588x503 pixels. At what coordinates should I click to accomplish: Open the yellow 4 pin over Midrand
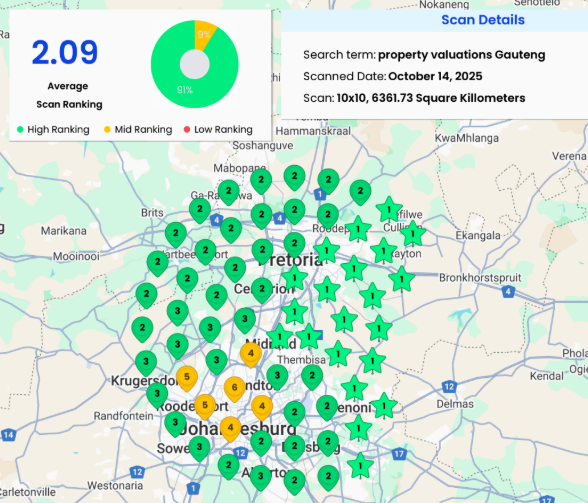coord(250,354)
